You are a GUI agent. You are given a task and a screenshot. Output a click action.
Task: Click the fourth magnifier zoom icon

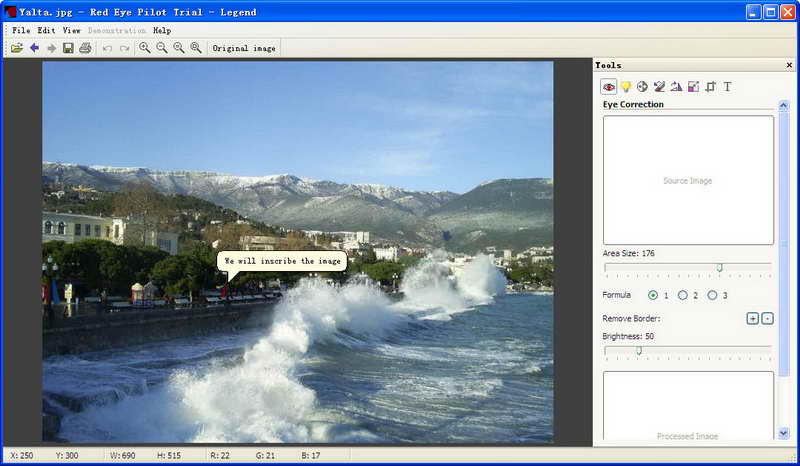click(x=196, y=48)
